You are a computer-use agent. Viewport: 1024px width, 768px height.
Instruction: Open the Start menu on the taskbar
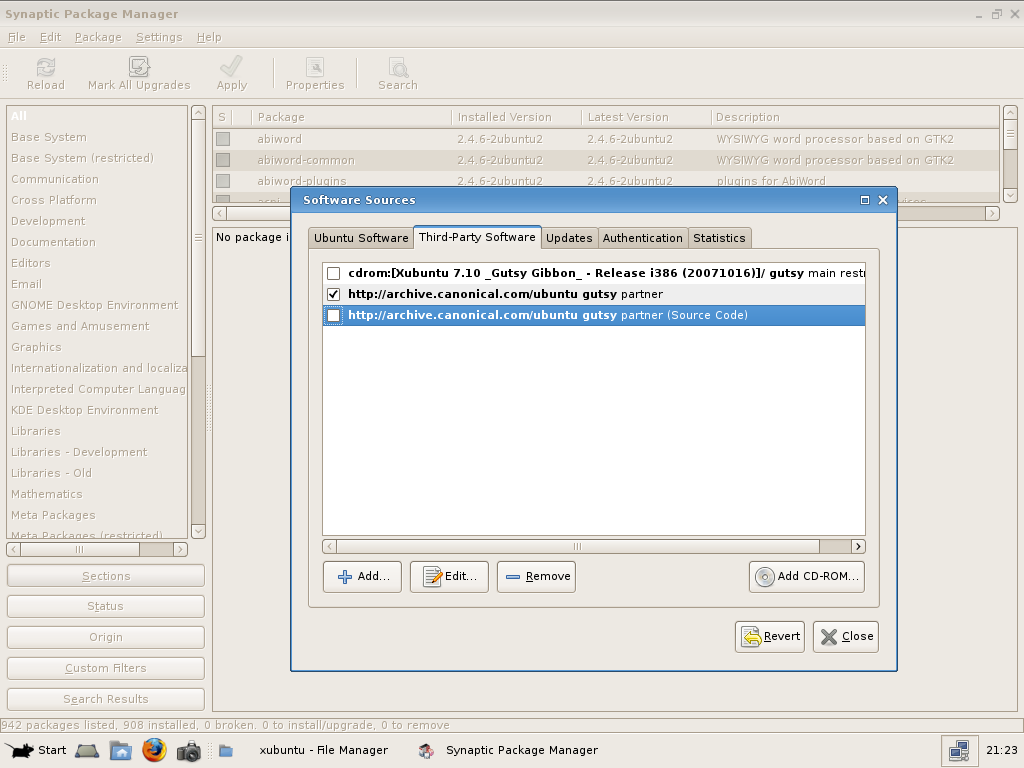[x=37, y=750]
